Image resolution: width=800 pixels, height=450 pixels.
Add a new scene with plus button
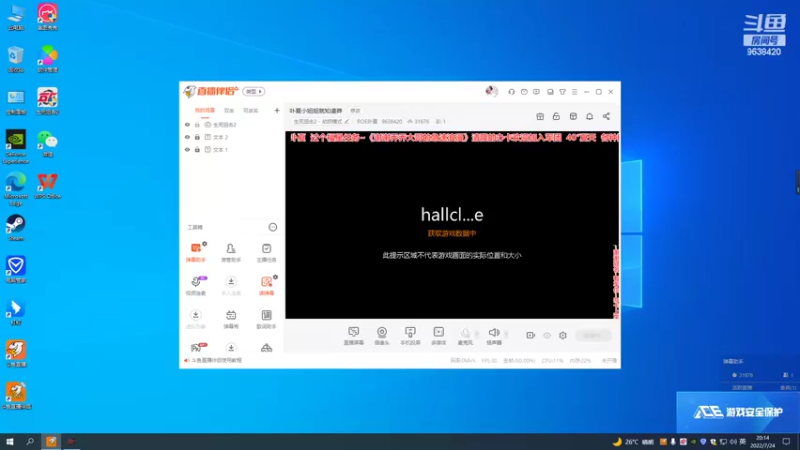(x=277, y=110)
